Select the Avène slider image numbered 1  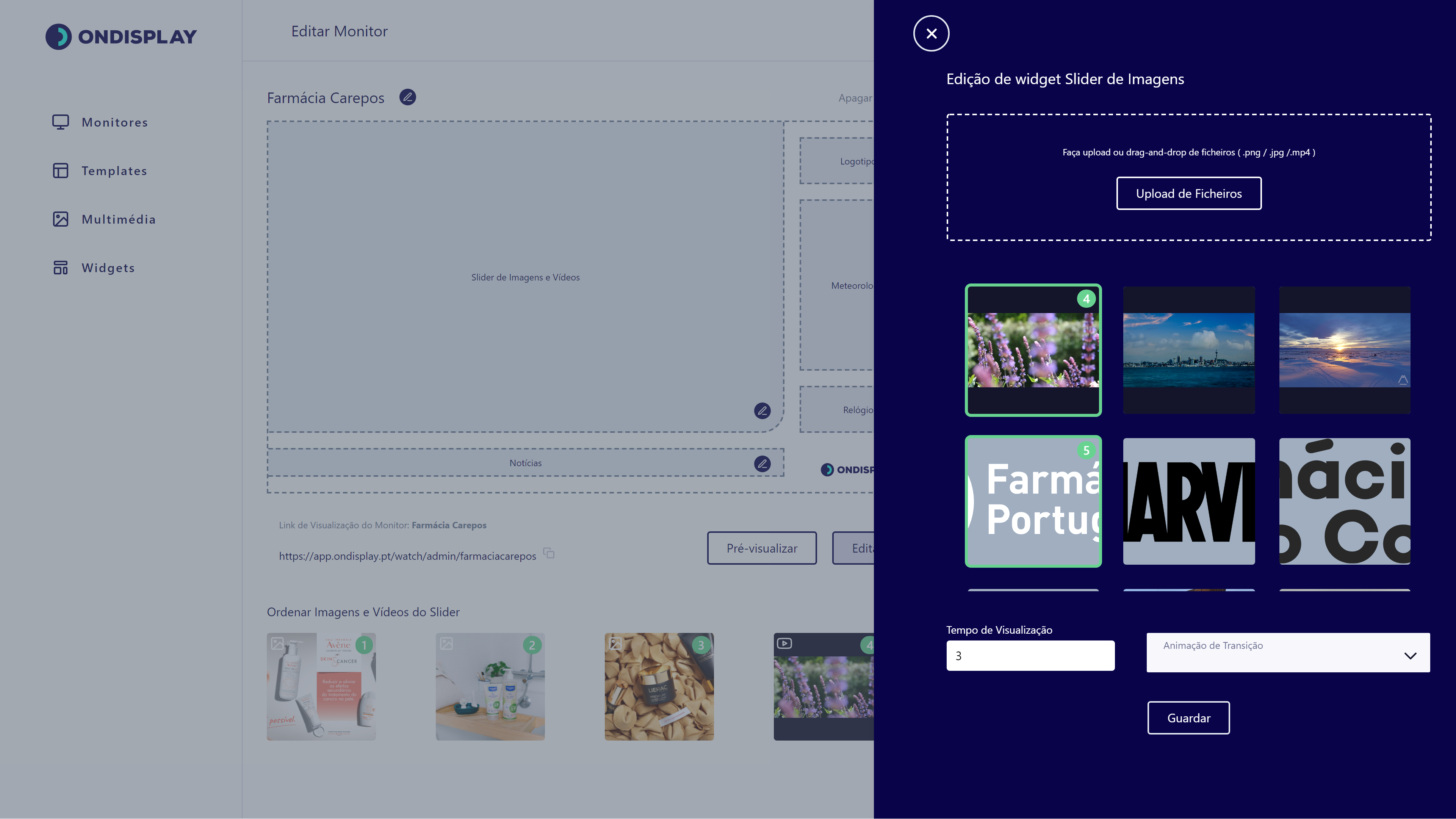[321, 687]
